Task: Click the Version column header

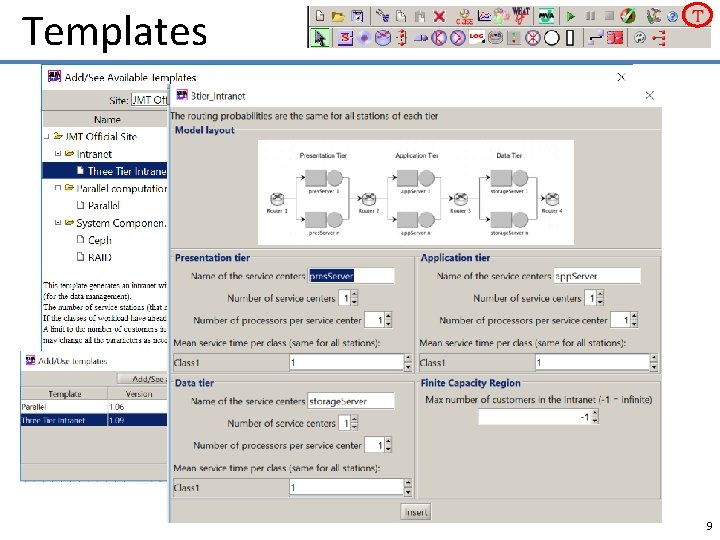Action: coord(138,394)
